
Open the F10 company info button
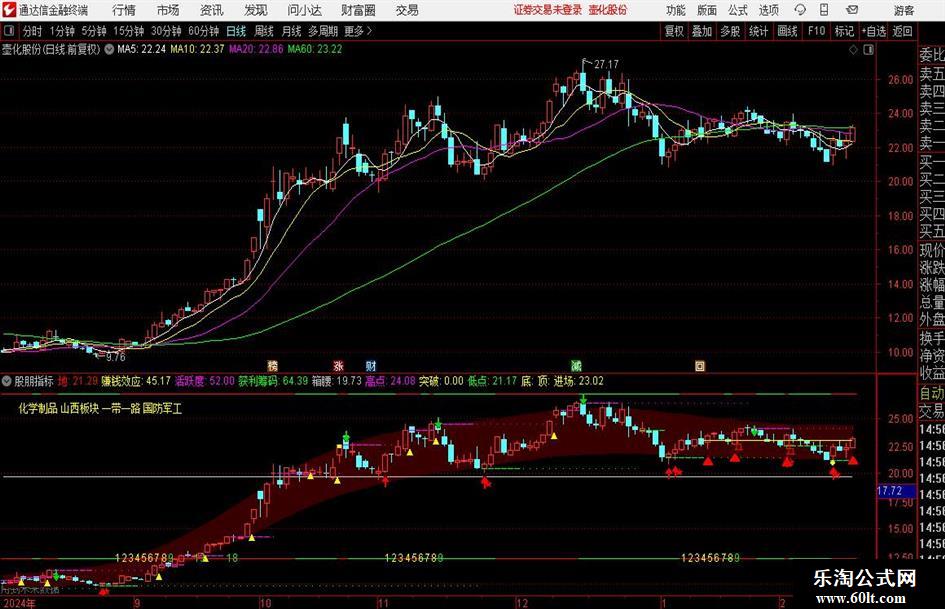[x=817, y=31]
